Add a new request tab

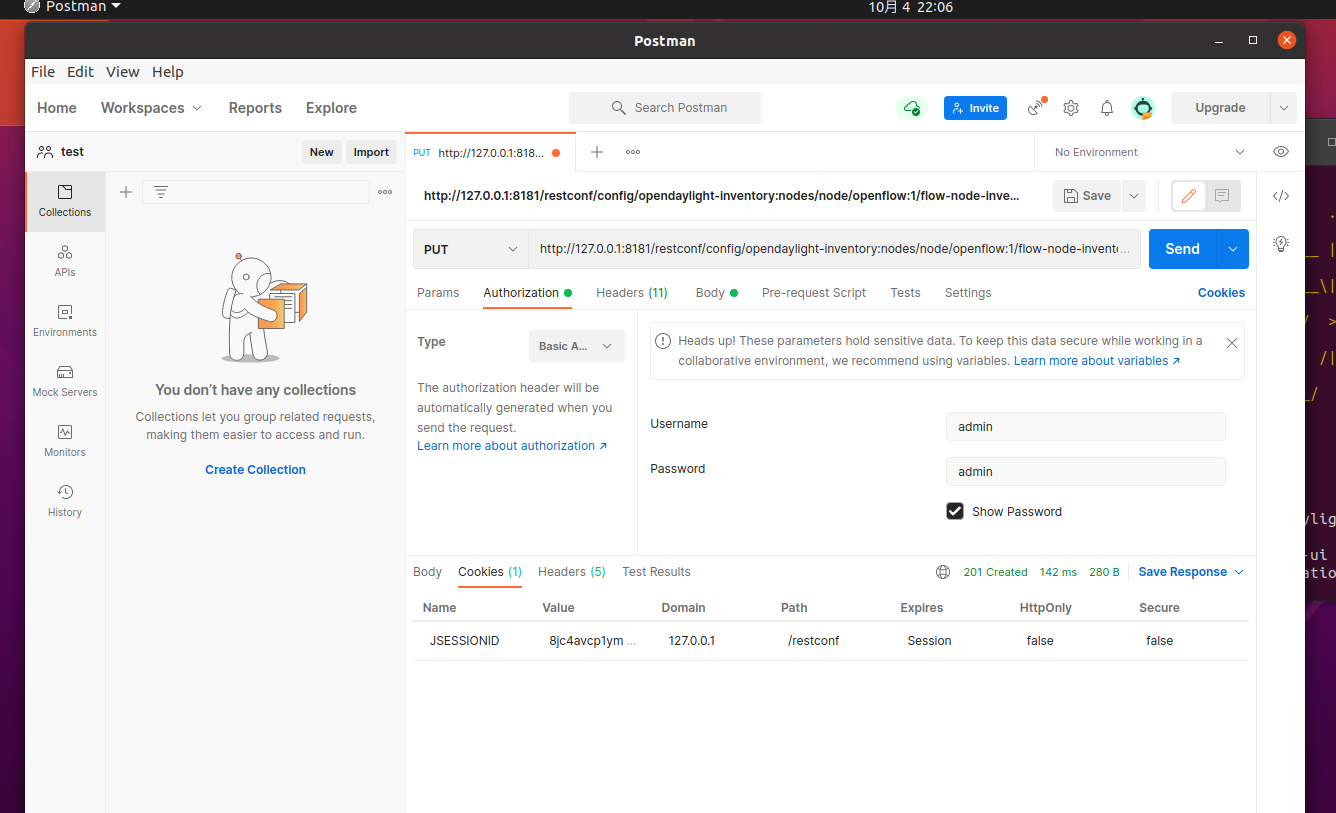coord(597,152)
